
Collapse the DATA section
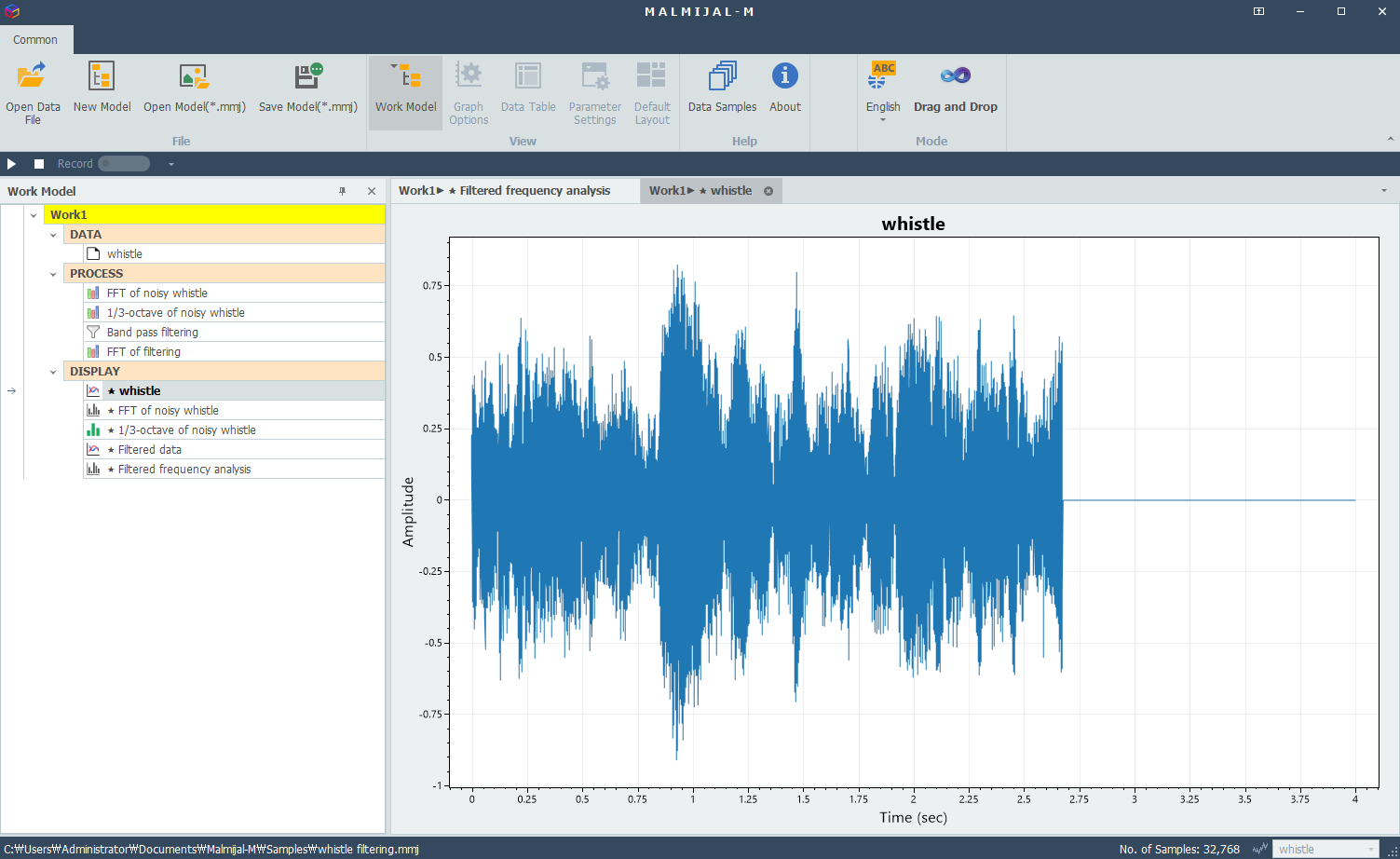pyautogui.click(x=53, y=235)
